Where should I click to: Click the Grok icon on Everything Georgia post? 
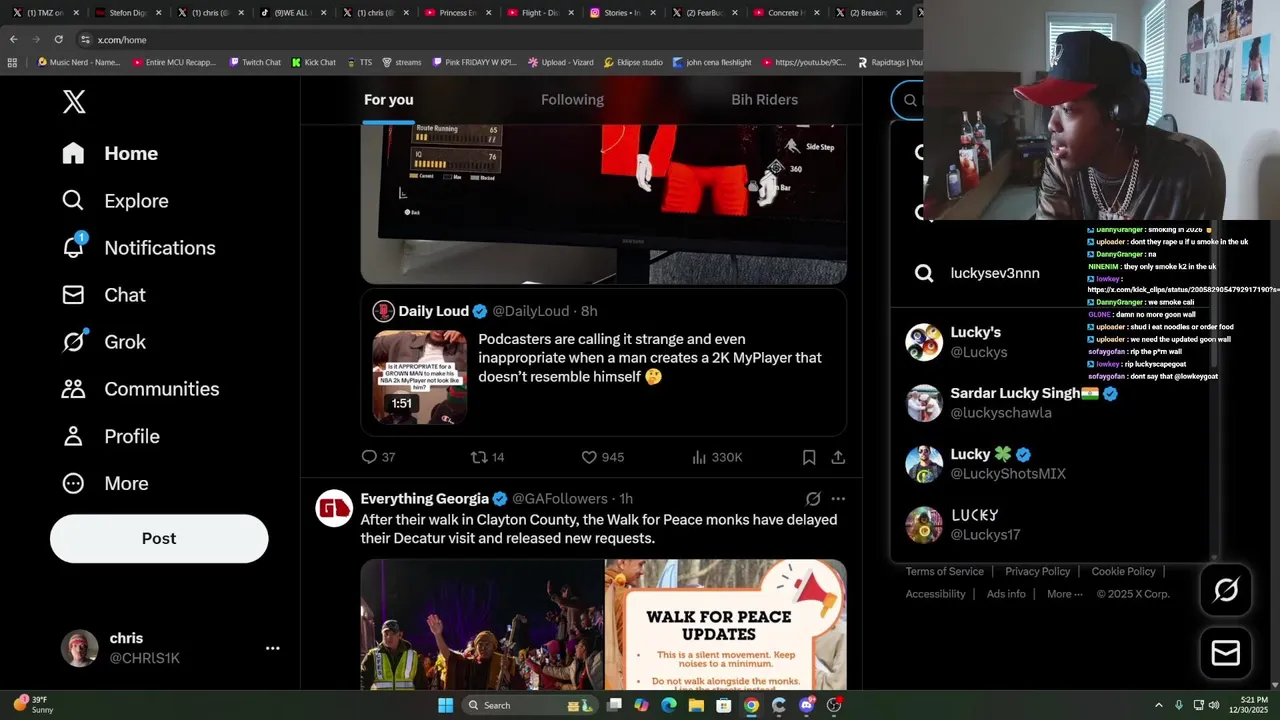(813, 498)
